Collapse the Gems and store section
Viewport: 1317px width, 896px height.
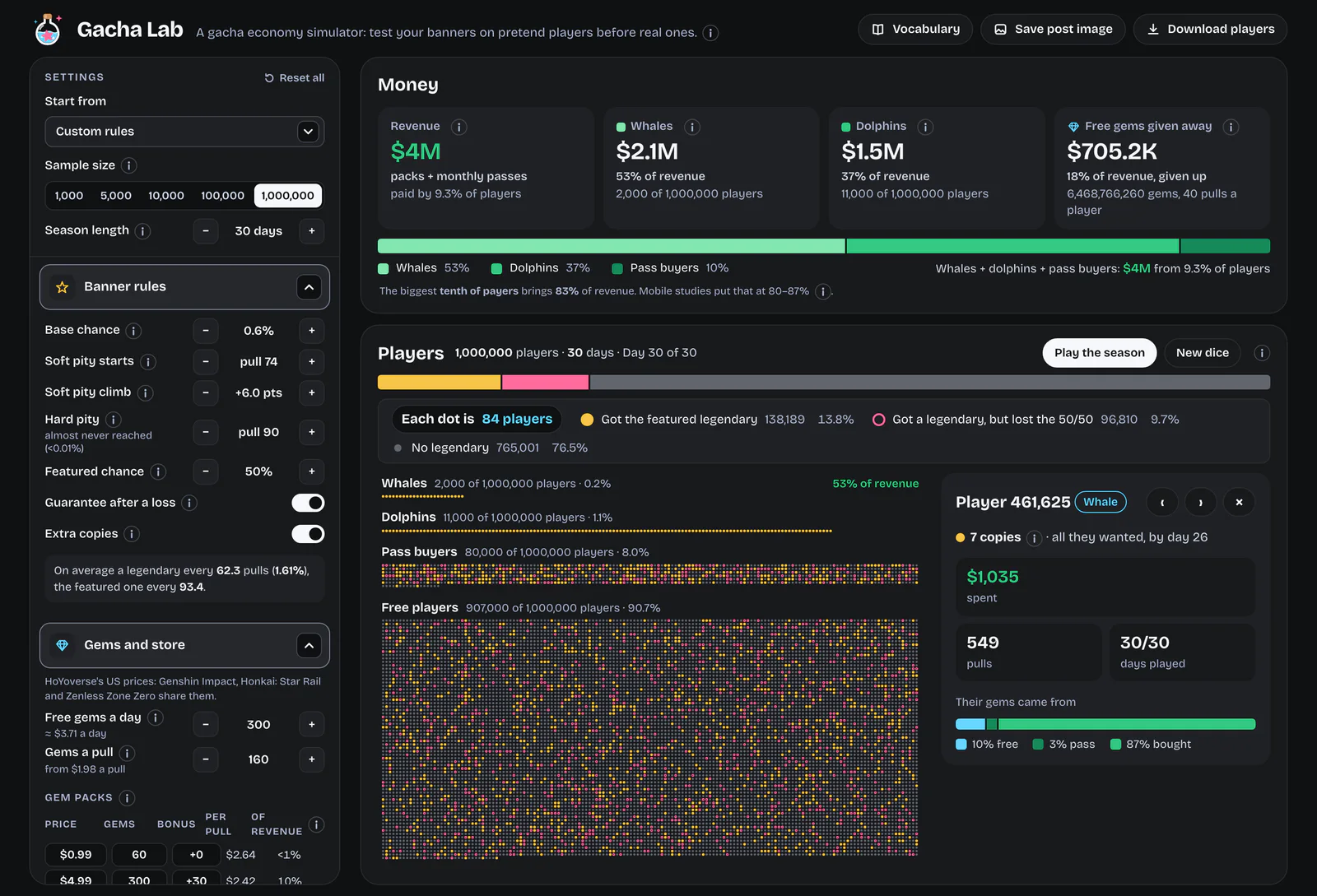pyautogui.click(x=309, y=646)
